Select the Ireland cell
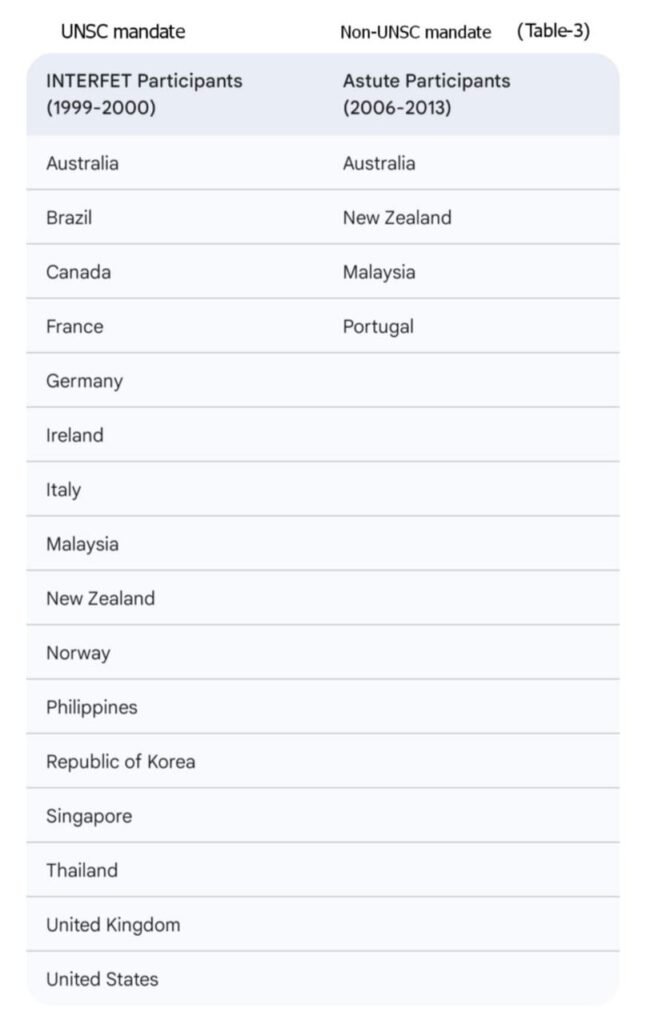The width and height of the screenshot is (646, 1024). point(75,435)
